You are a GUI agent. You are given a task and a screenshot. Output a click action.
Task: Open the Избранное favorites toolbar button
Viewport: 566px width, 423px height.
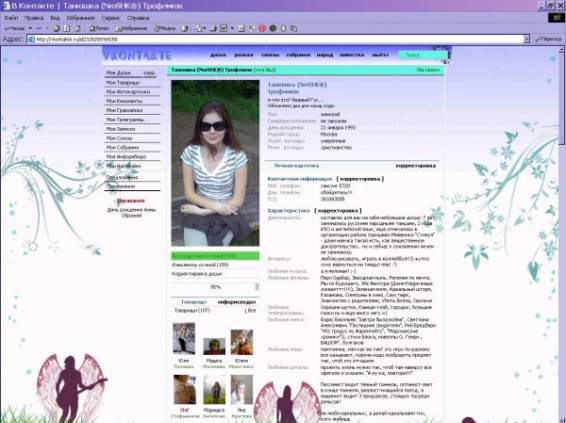coord(131,28)
